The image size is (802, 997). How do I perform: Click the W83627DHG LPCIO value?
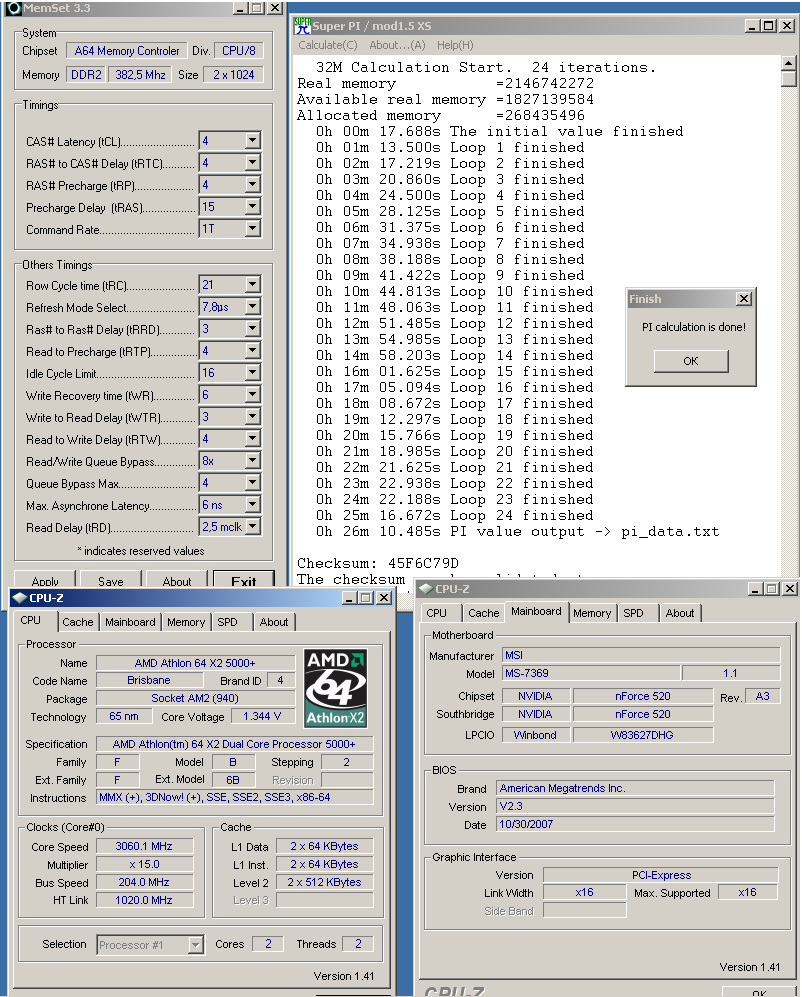[642, 735]
